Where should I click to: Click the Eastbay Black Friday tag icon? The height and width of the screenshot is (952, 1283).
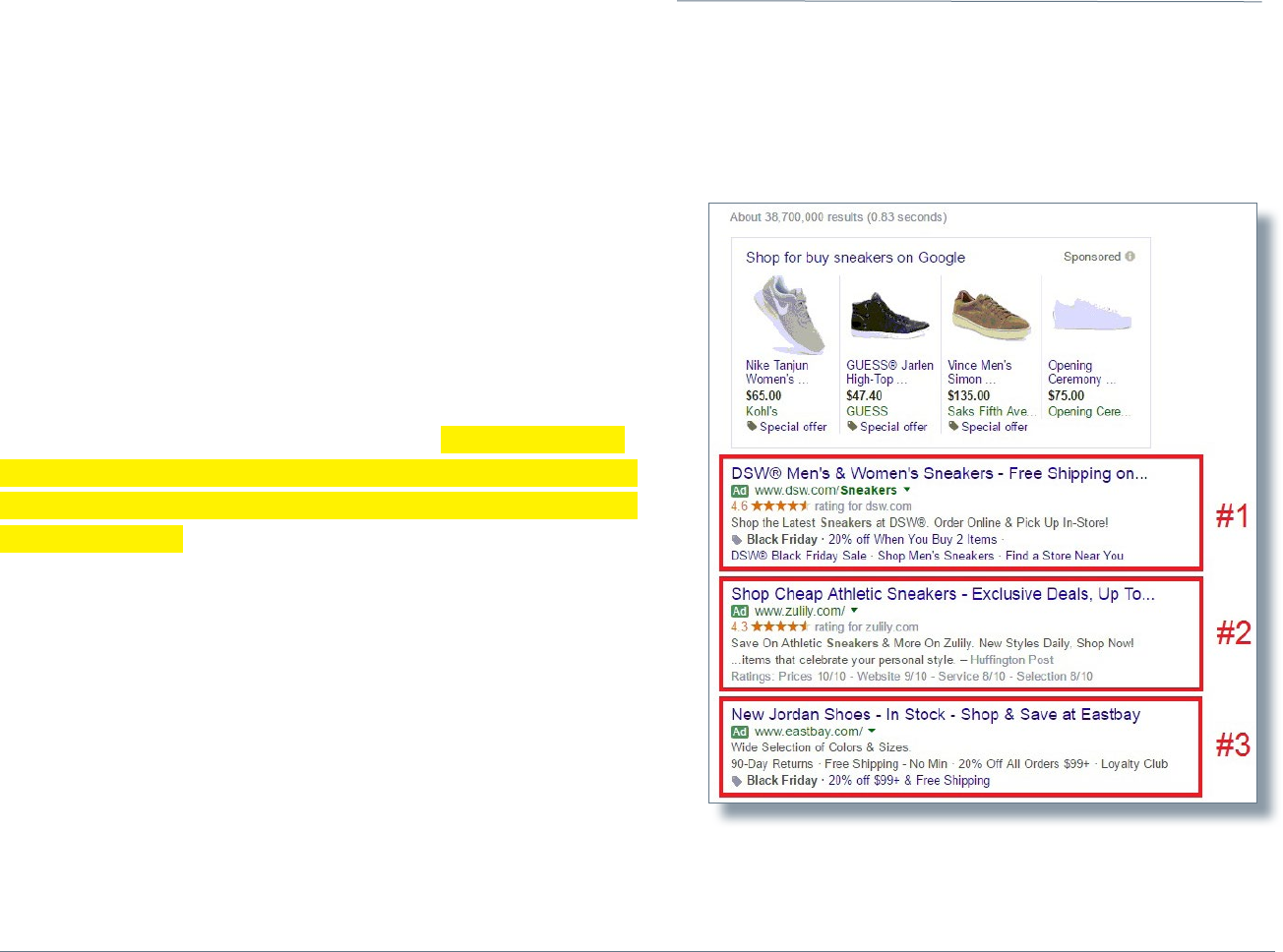tap(737, 781)
